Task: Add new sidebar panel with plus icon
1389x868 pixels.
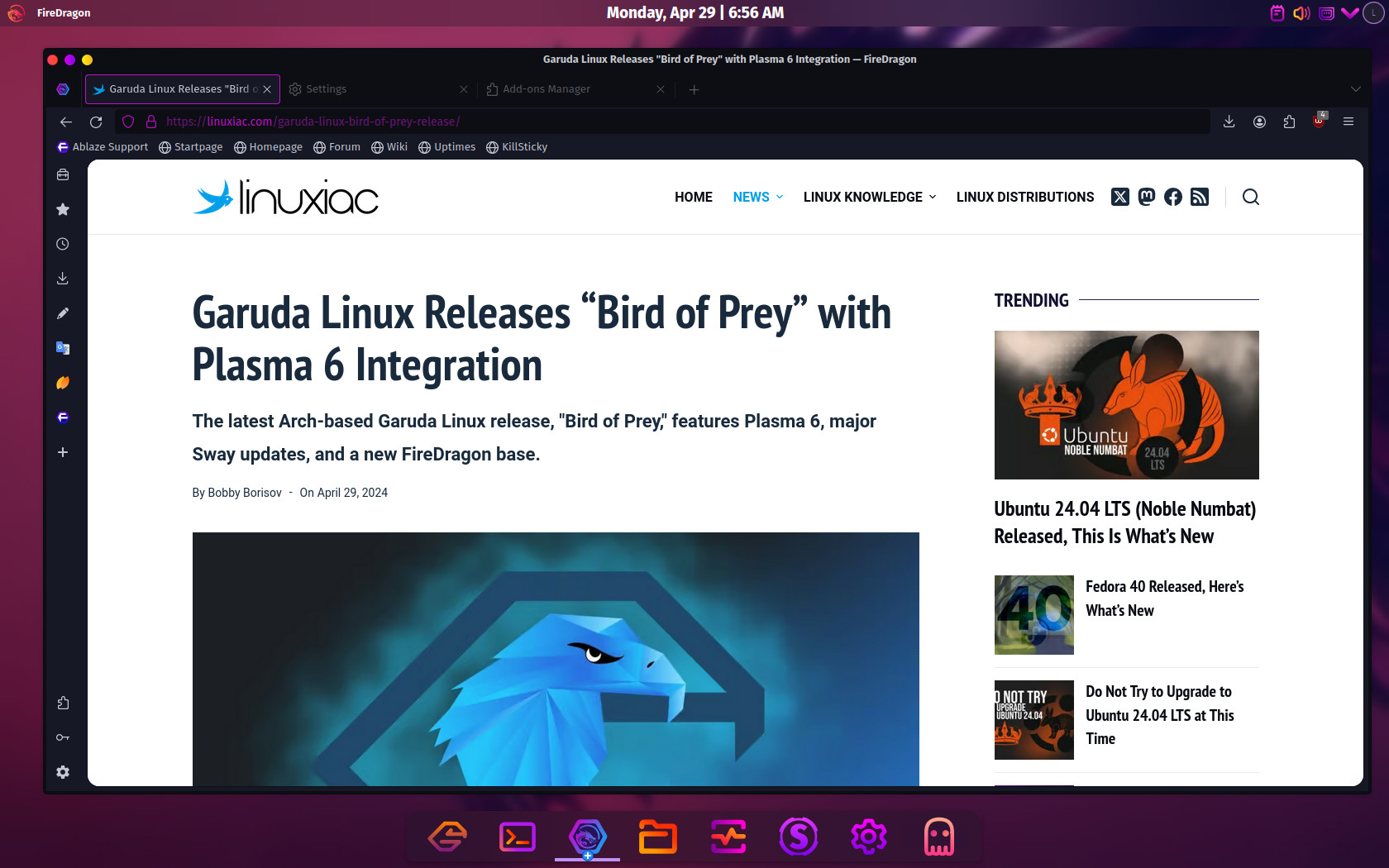Action: 63,452
